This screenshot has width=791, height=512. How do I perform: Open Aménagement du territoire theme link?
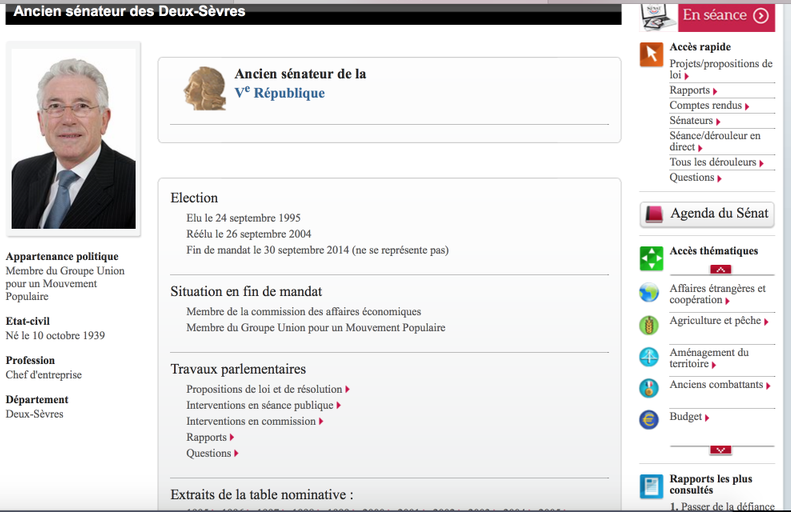(x=709, y=358)
